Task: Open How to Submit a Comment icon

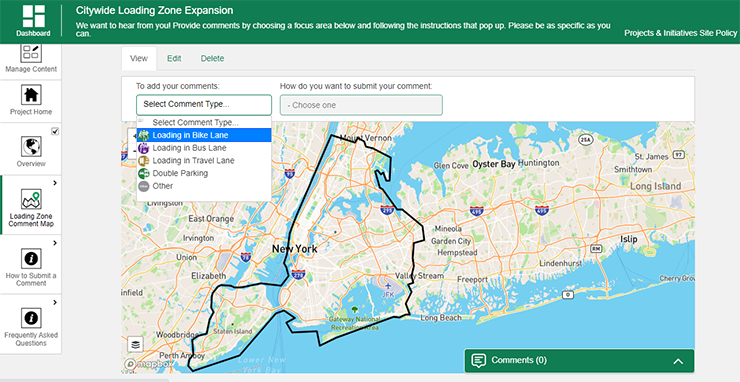Action: pos(31,259)
